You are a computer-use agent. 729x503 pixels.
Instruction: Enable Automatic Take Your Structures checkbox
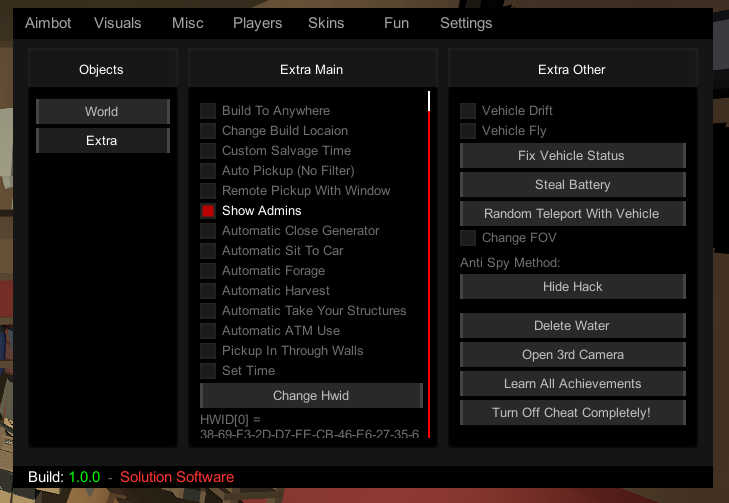(208, 311)
